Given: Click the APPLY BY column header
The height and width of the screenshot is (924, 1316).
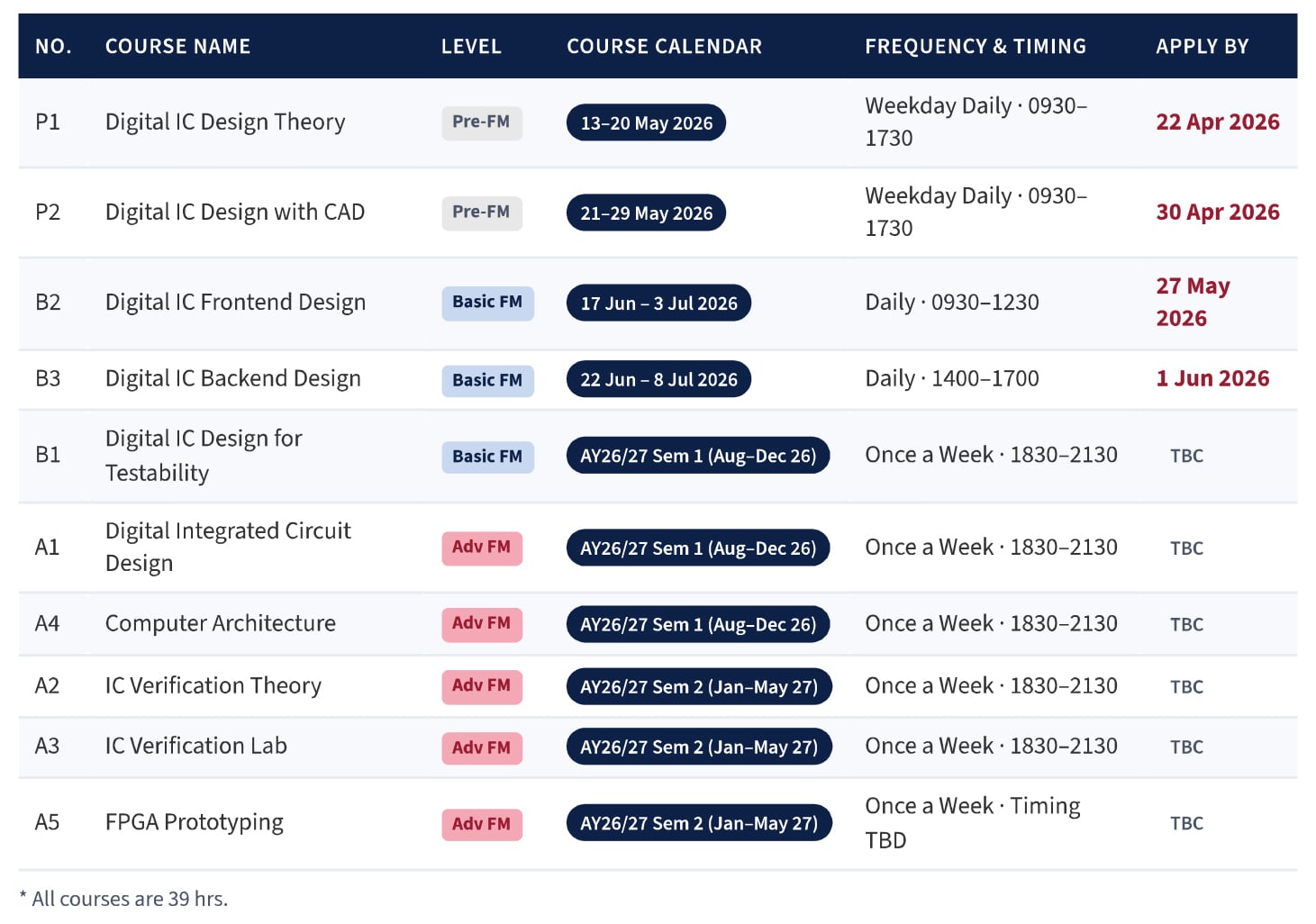Looking at the screenshot, I should click(1202, 46).
